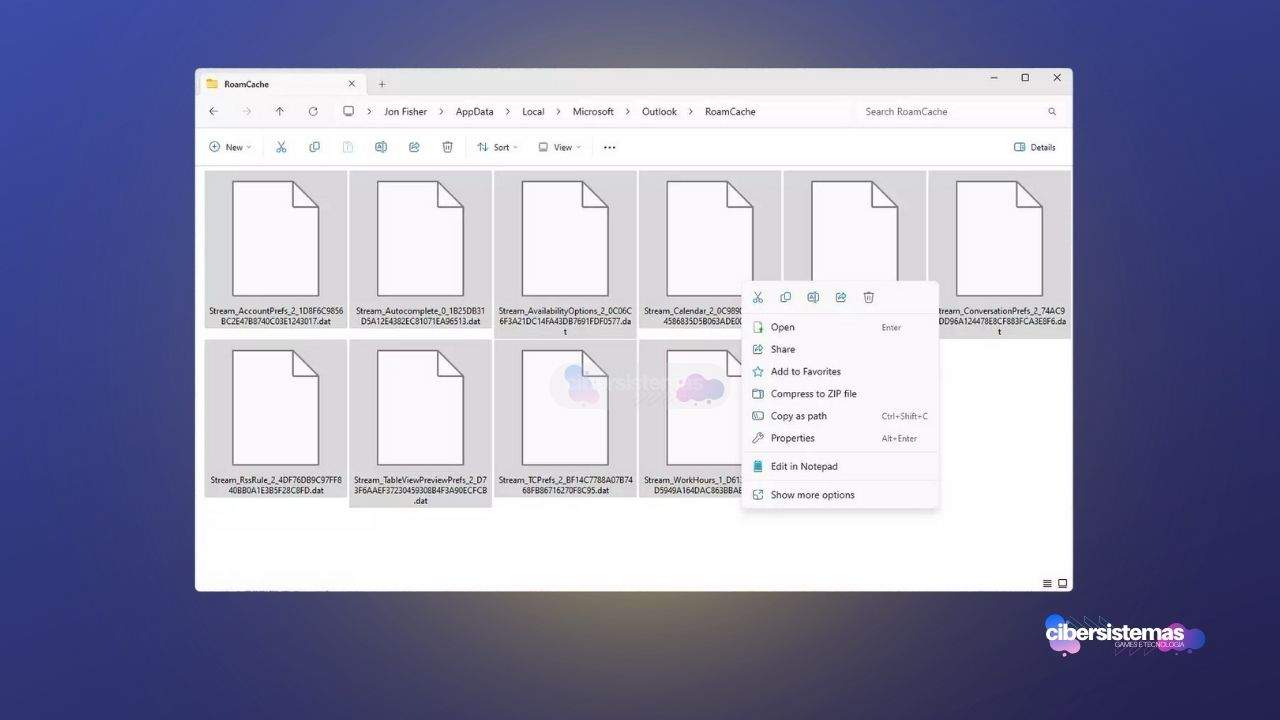Click the Paste icon in the toolbar
Viewport: 1280px width, 720px height.
[x=348, y=147]
